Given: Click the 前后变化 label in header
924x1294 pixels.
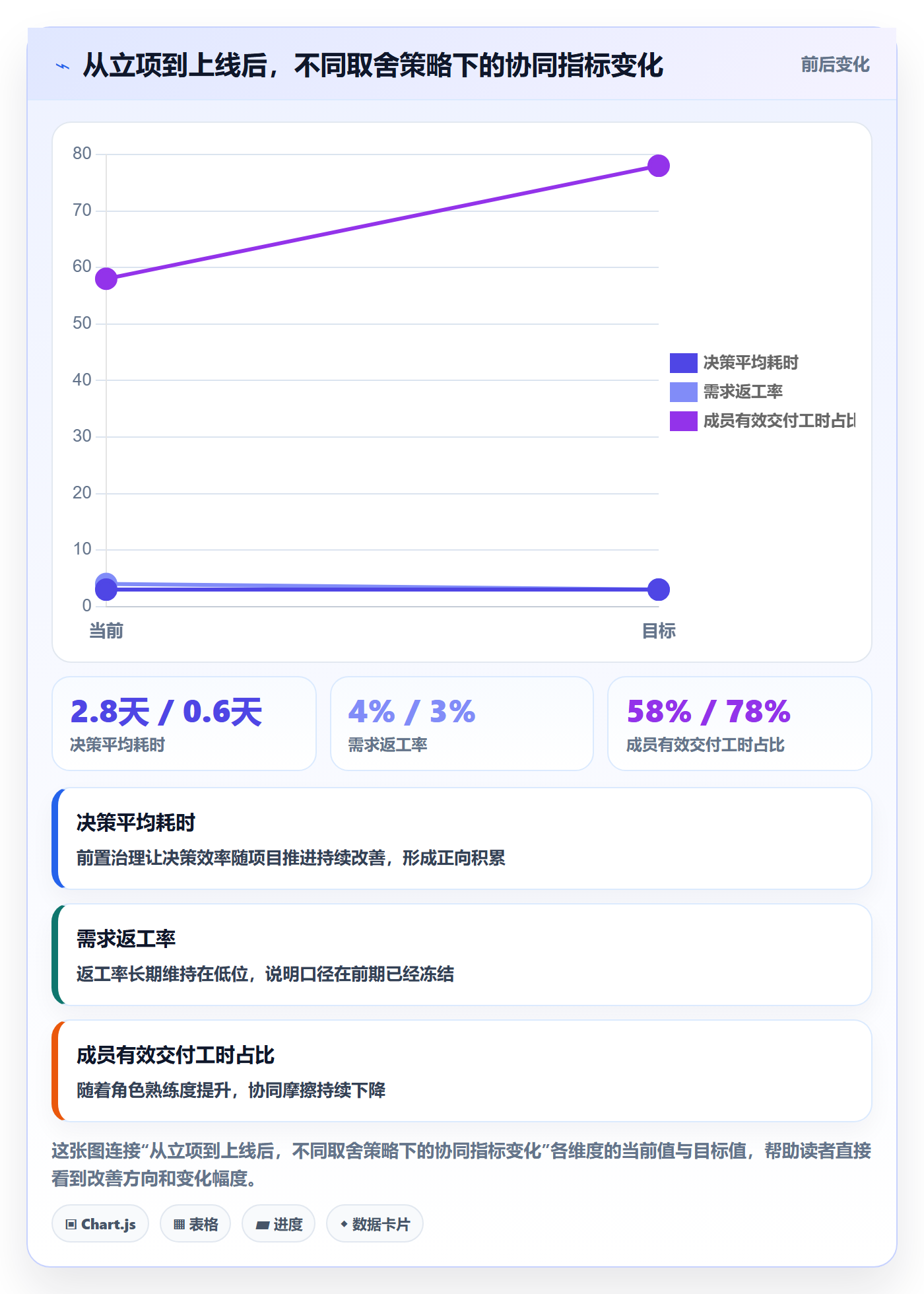Looking at the screenshot, I should [x=835, y=65].
